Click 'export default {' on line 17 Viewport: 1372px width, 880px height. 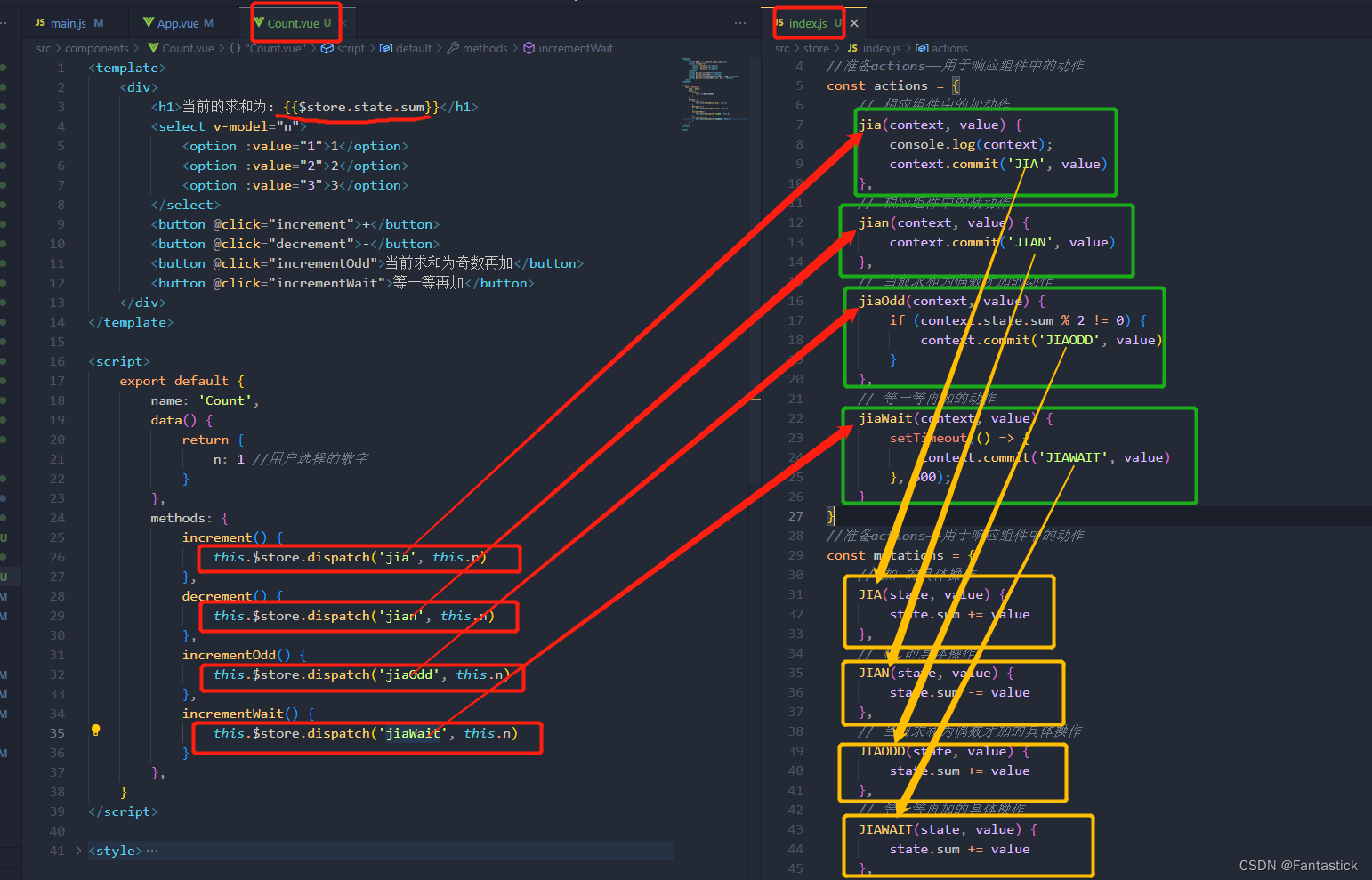182,381
